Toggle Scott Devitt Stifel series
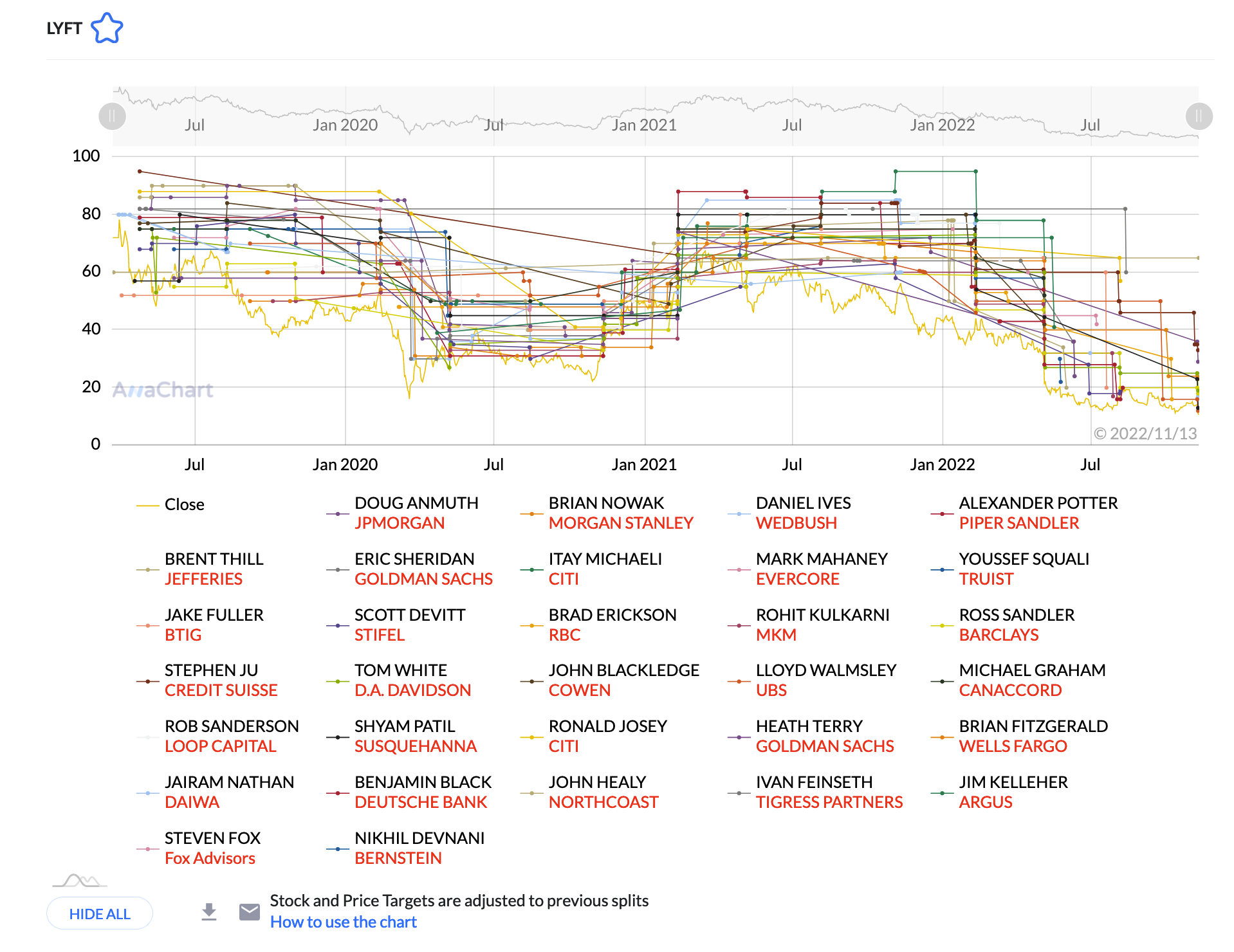The width and height of the screenshot is (1234, 952). (396, 625)
